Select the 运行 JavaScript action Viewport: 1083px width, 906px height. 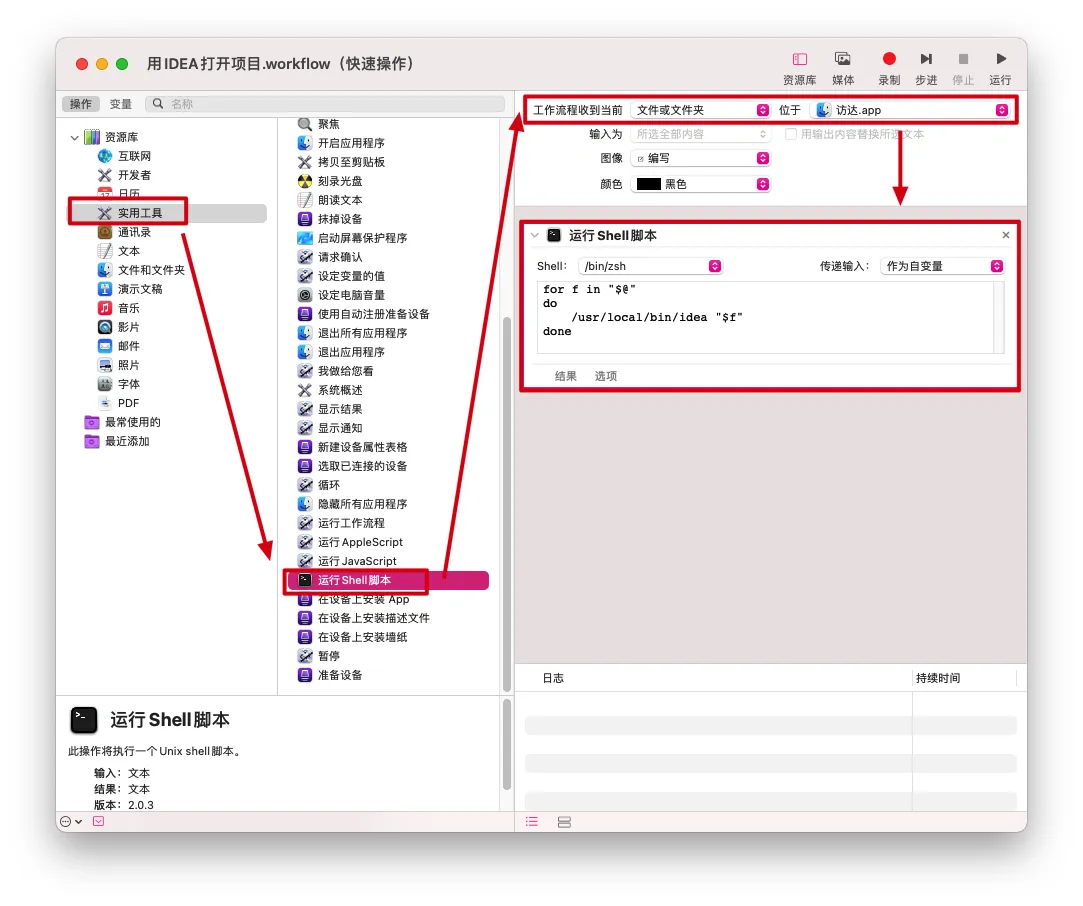coord(347,561)
